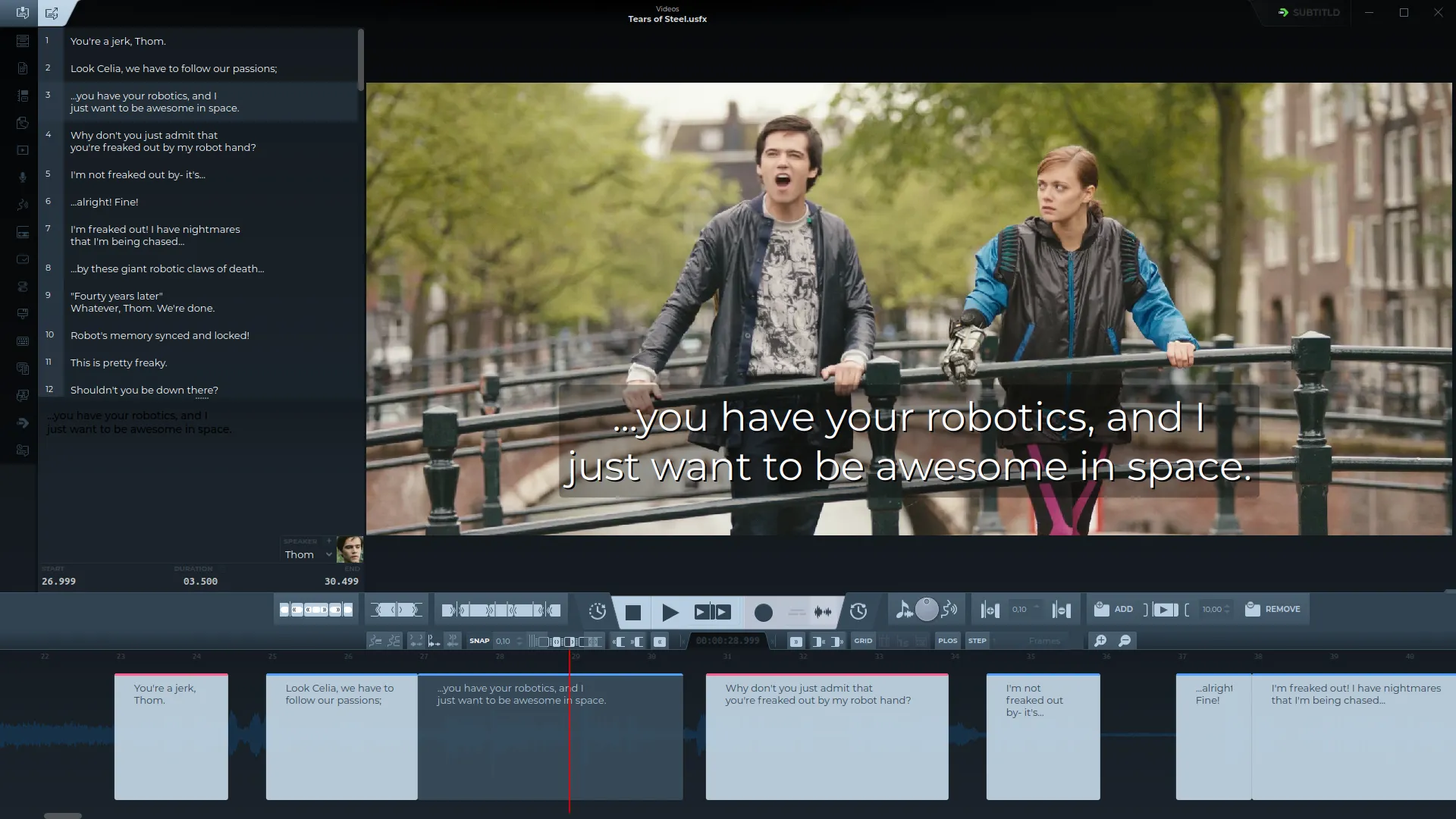Click the SUBTITLD logo button in title bar
This screenshot has width=1456, height=819.
[1309, 12]
